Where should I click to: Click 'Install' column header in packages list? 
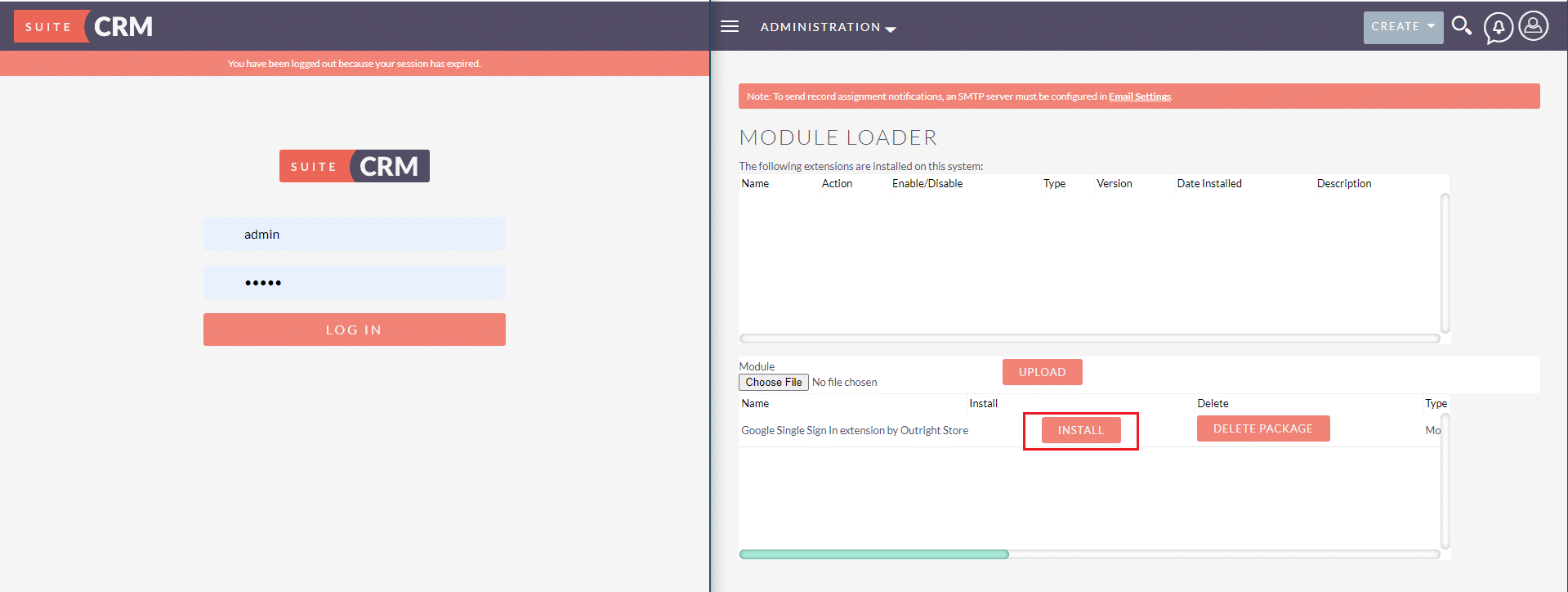coord(983,403)
